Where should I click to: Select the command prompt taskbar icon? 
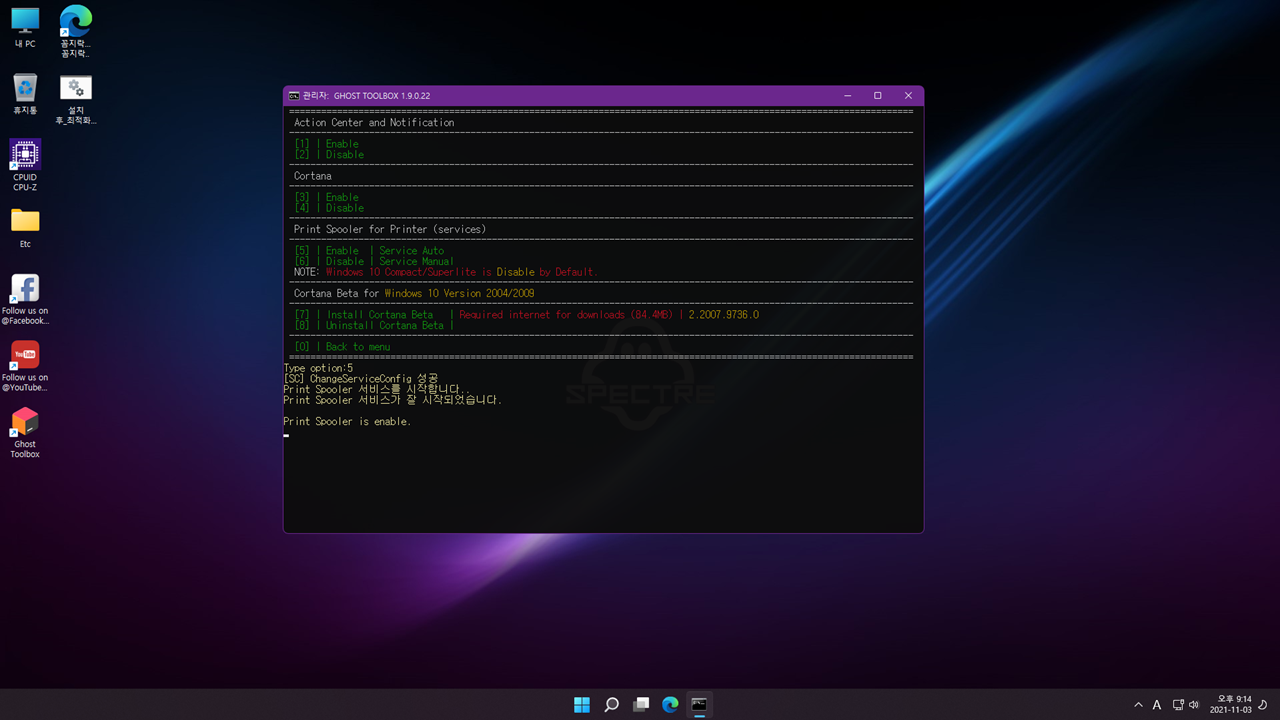699,704
